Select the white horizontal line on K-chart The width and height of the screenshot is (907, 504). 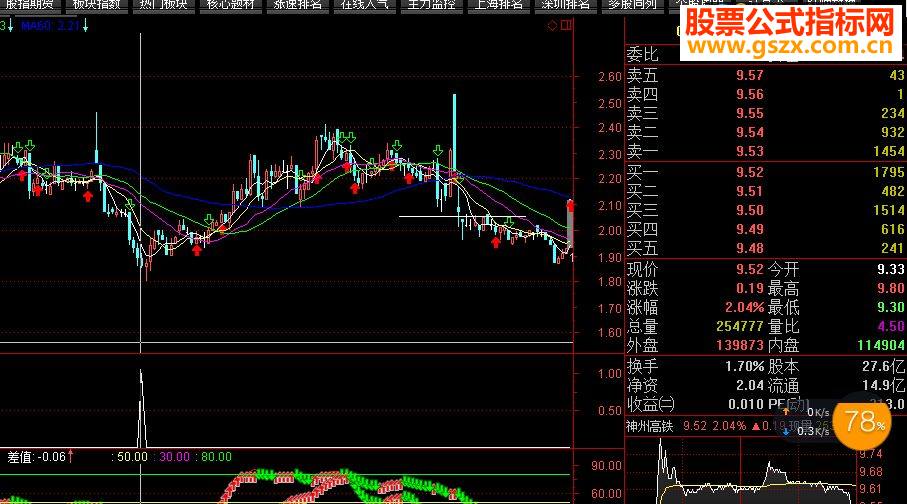coord(462,217)
